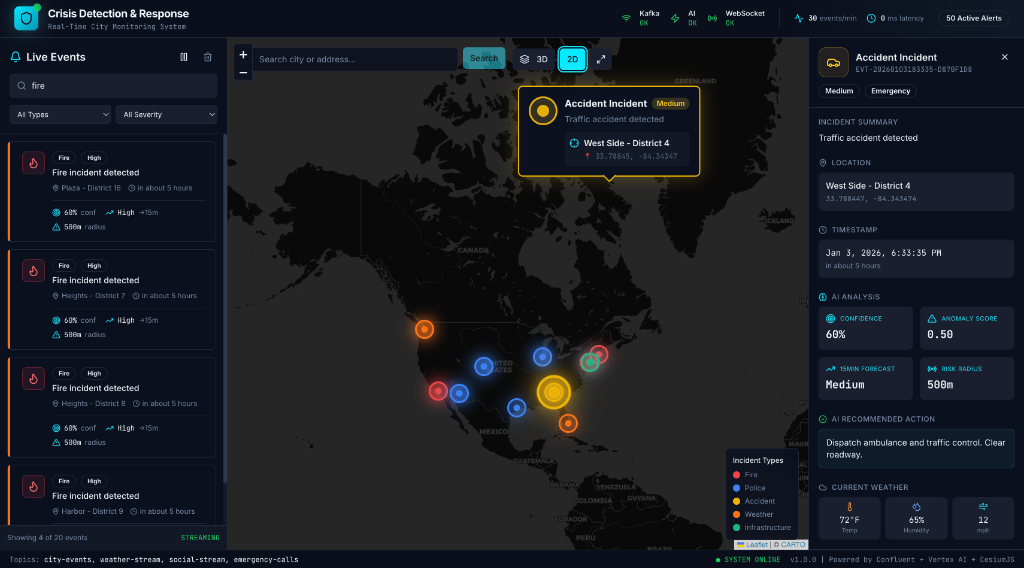Image resolution: width=1024 pixels, height=568 pixels.
Task: Open the 50 Active Alerts badge
Action: click(x=973, y=18)
